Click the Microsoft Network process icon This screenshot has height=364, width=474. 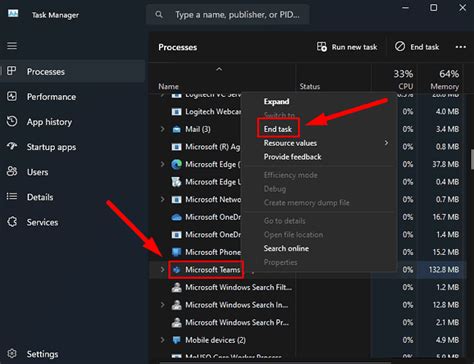[176, 200]
